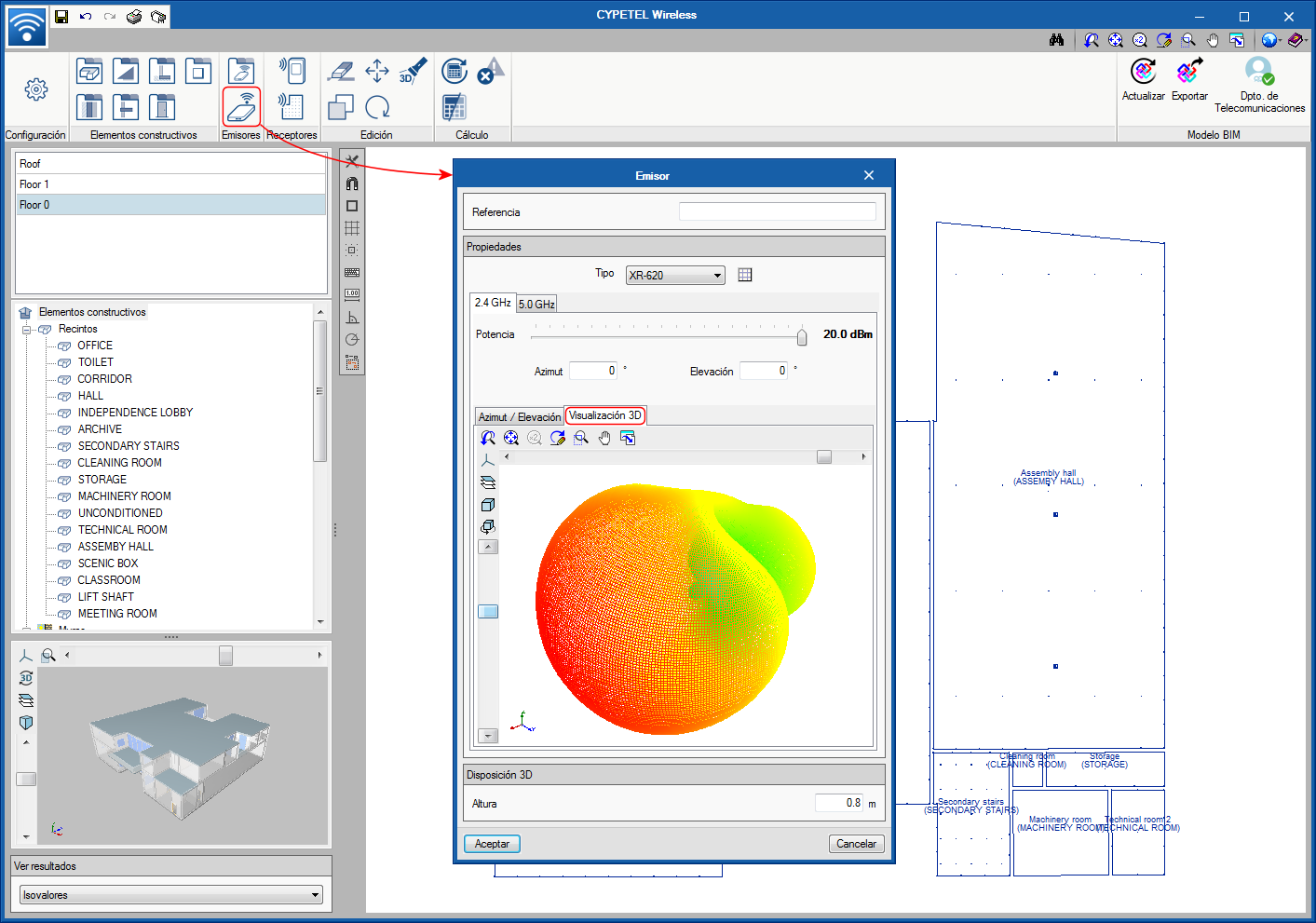Open the 3D view tool in Edición
The image size is (1316, 923).
coord(413,71)
